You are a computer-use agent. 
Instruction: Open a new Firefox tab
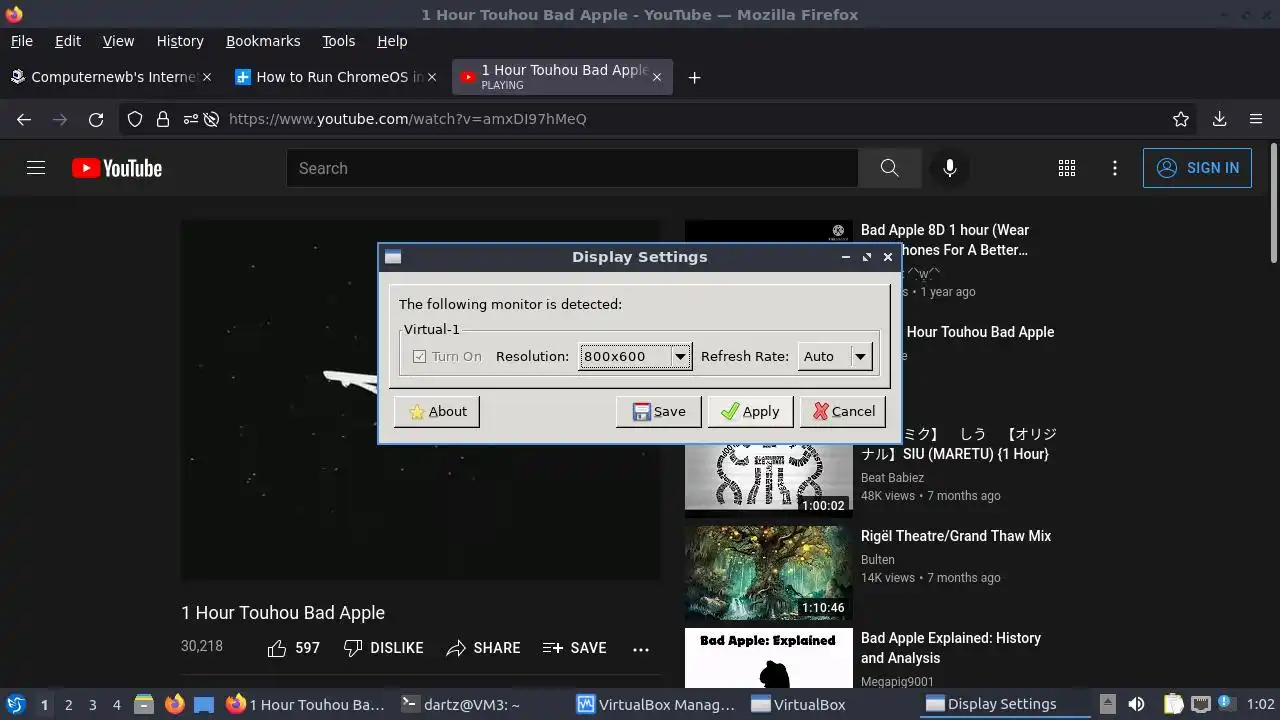[694, 77]
